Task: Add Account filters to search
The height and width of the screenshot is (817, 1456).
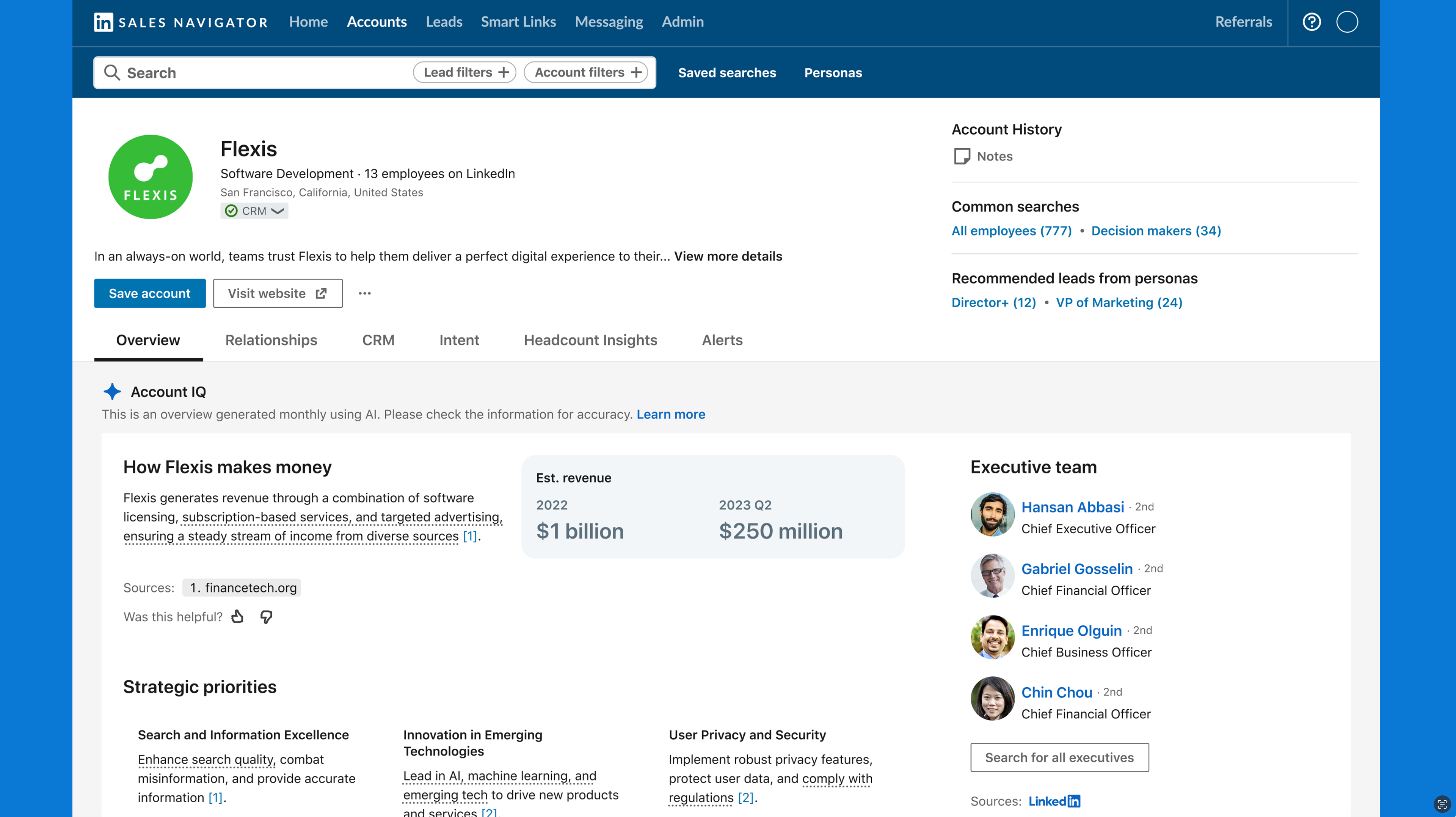Action: click(587, 72)
